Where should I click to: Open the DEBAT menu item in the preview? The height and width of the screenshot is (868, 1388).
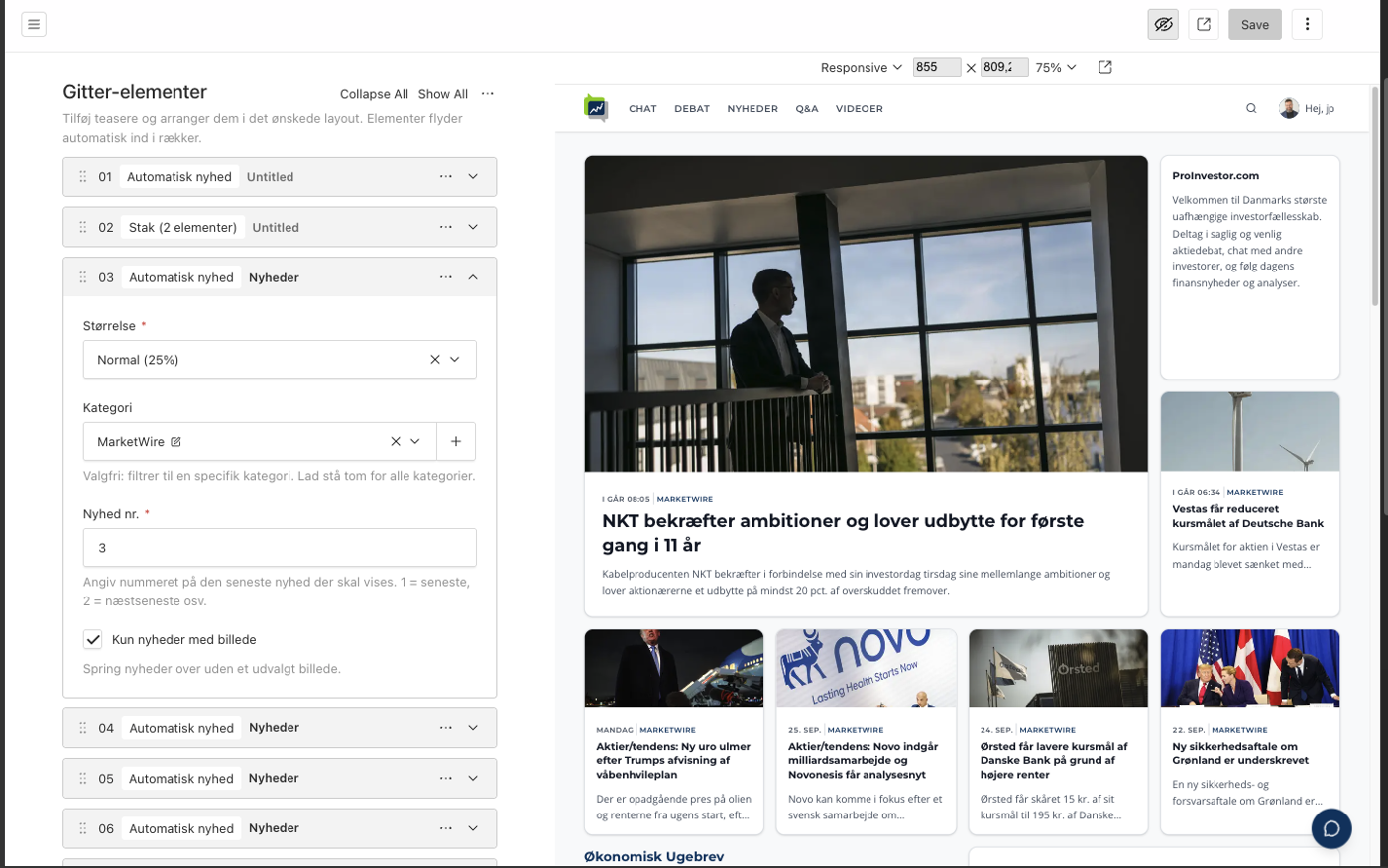point(692,109)
